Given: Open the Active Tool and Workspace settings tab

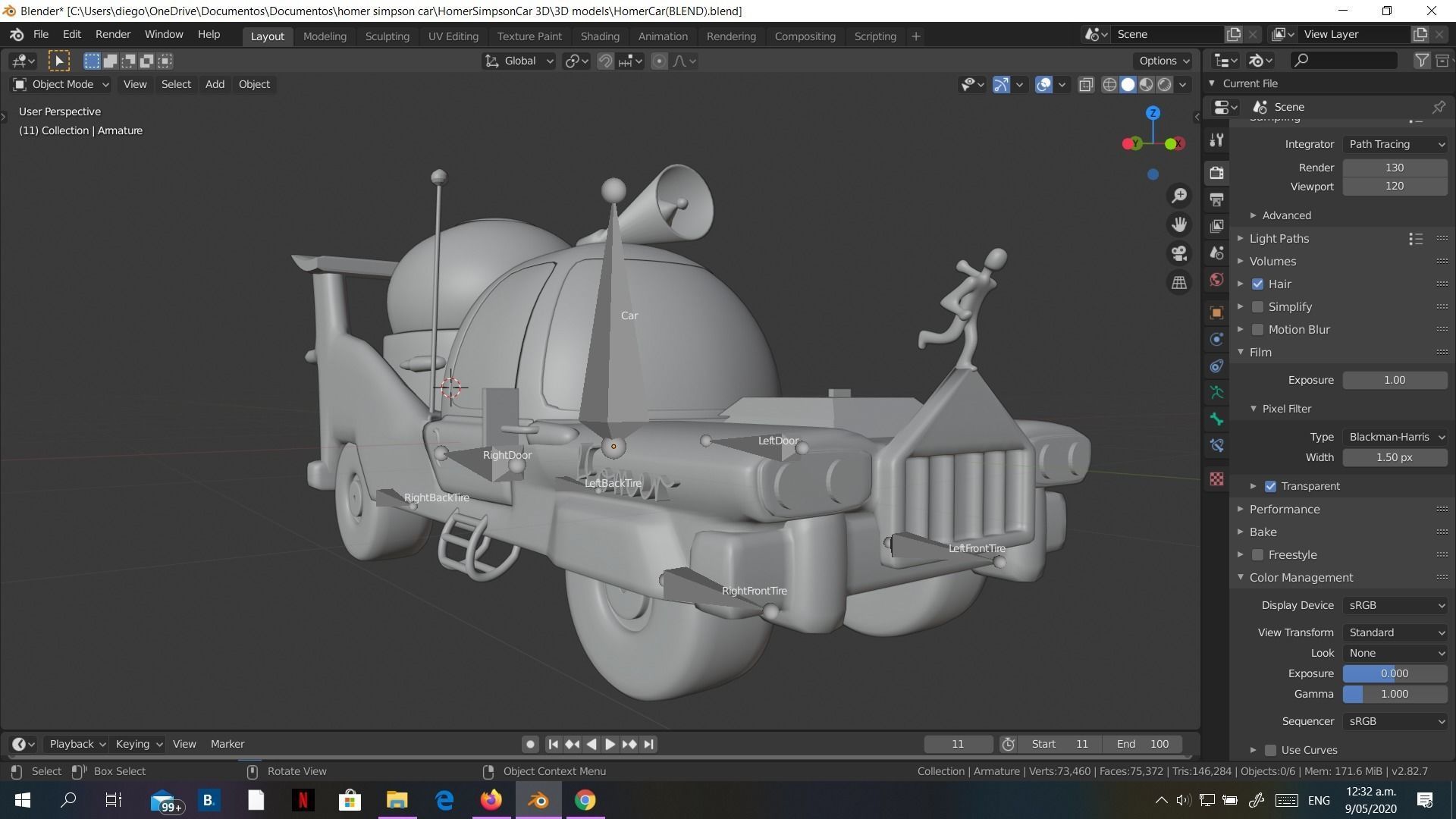Looking at the screenshot, I should coord(1216,140).
